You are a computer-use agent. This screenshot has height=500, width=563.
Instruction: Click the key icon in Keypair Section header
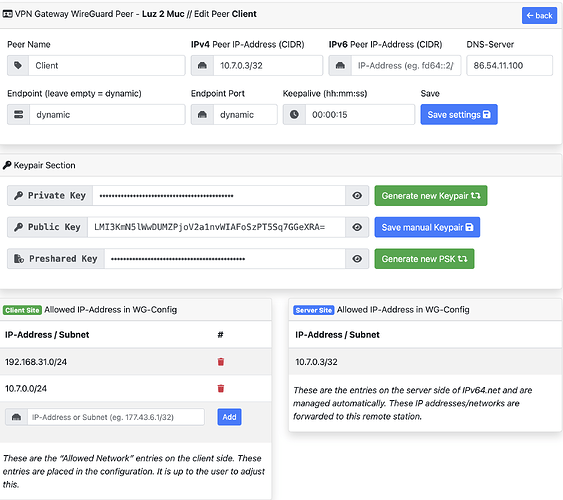point(7,165)
